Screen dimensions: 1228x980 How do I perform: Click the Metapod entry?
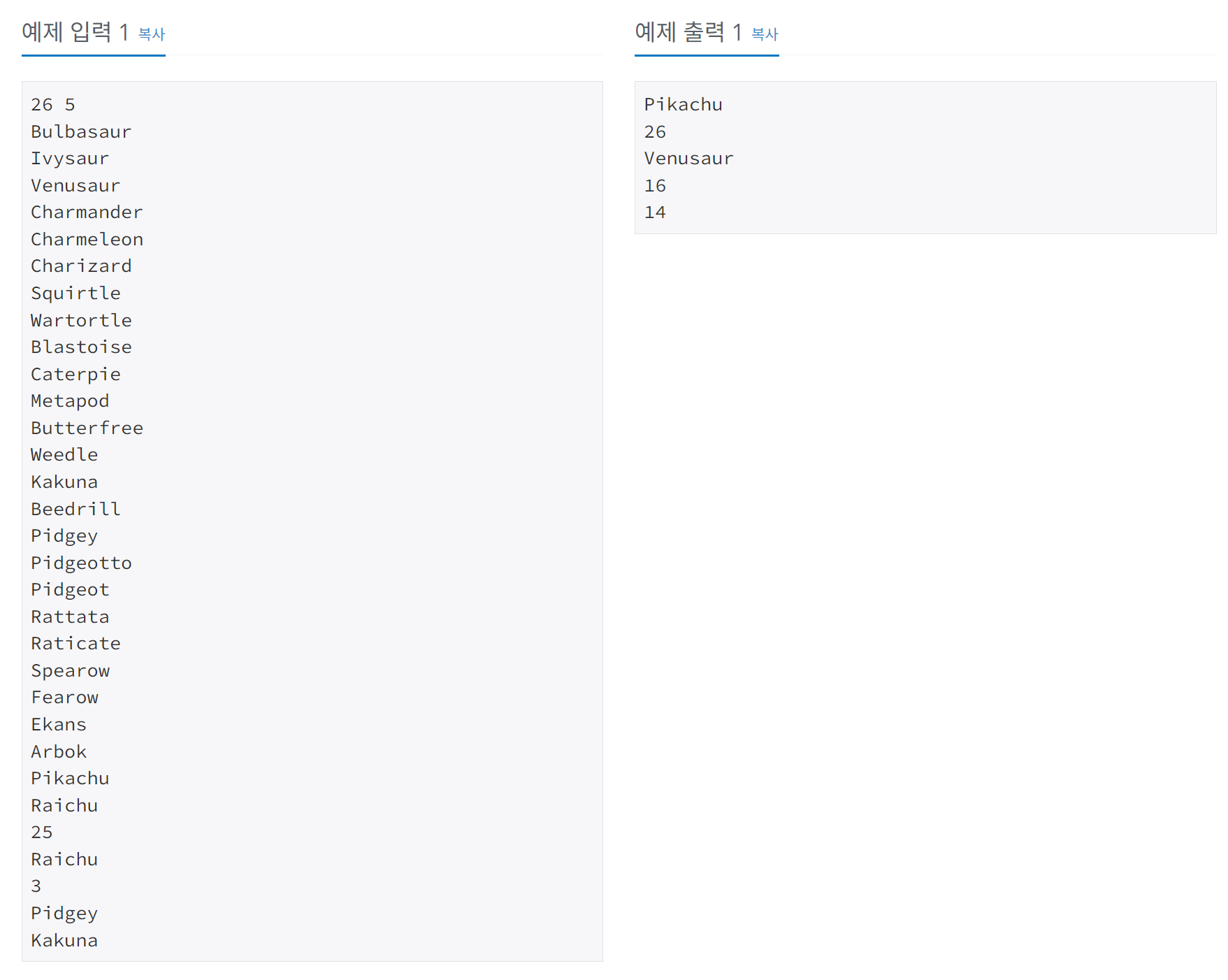[70, 401]
